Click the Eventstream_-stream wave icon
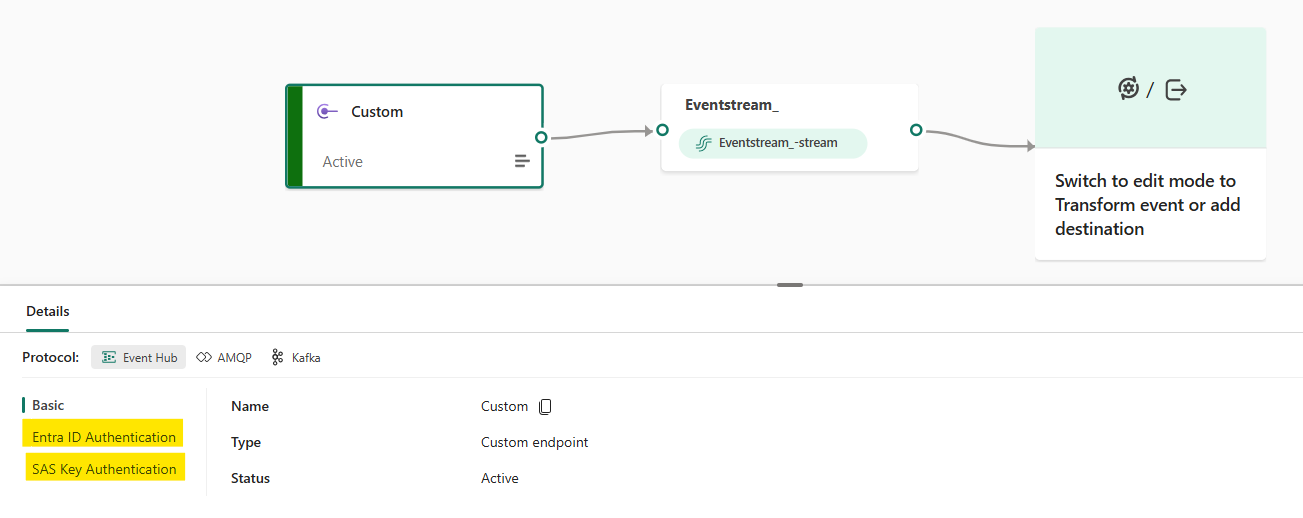Screen dimensions: 1303x518 [703, 143]
